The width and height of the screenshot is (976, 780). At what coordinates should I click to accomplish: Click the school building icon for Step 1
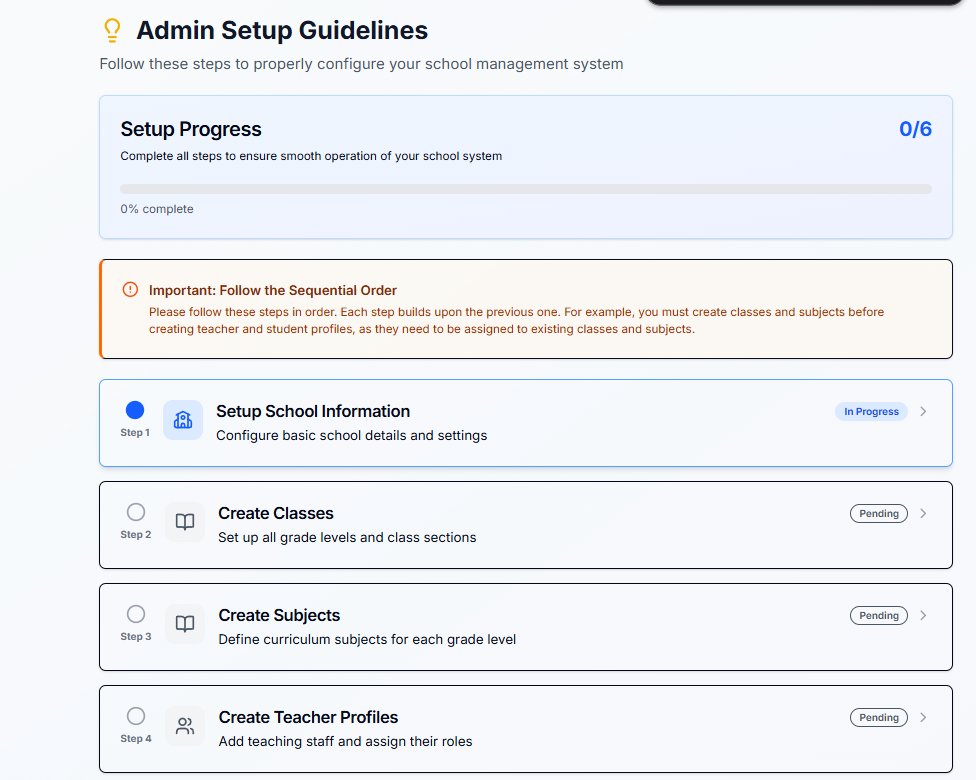coord(183,420)
